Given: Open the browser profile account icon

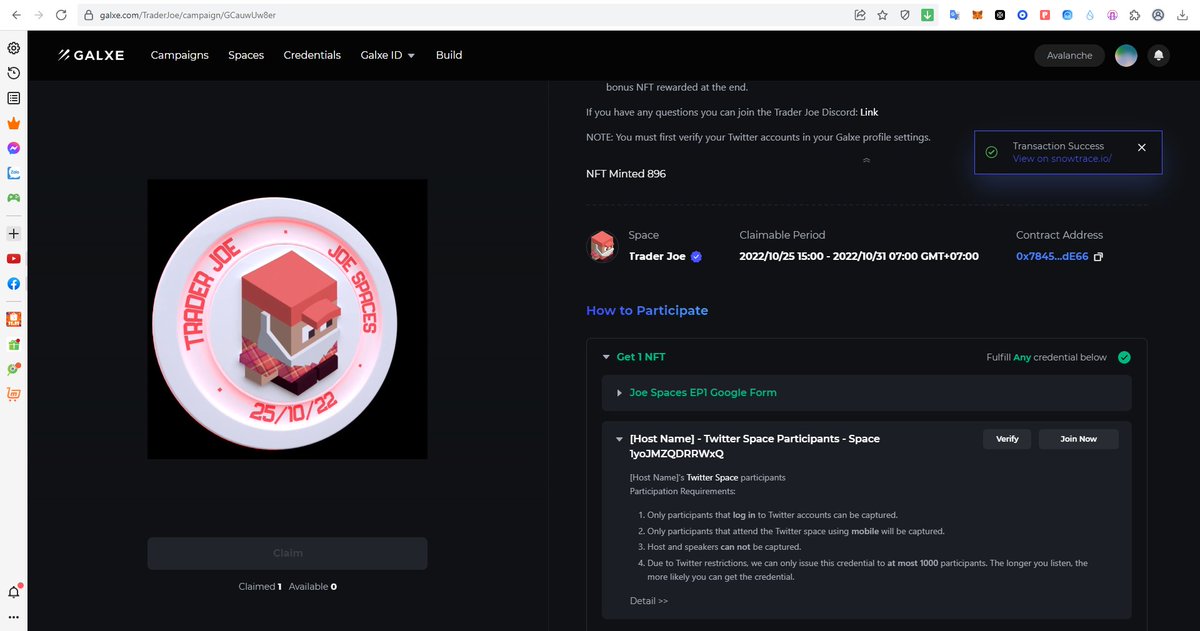Looking at the screenshot, I should [1158, 15].
